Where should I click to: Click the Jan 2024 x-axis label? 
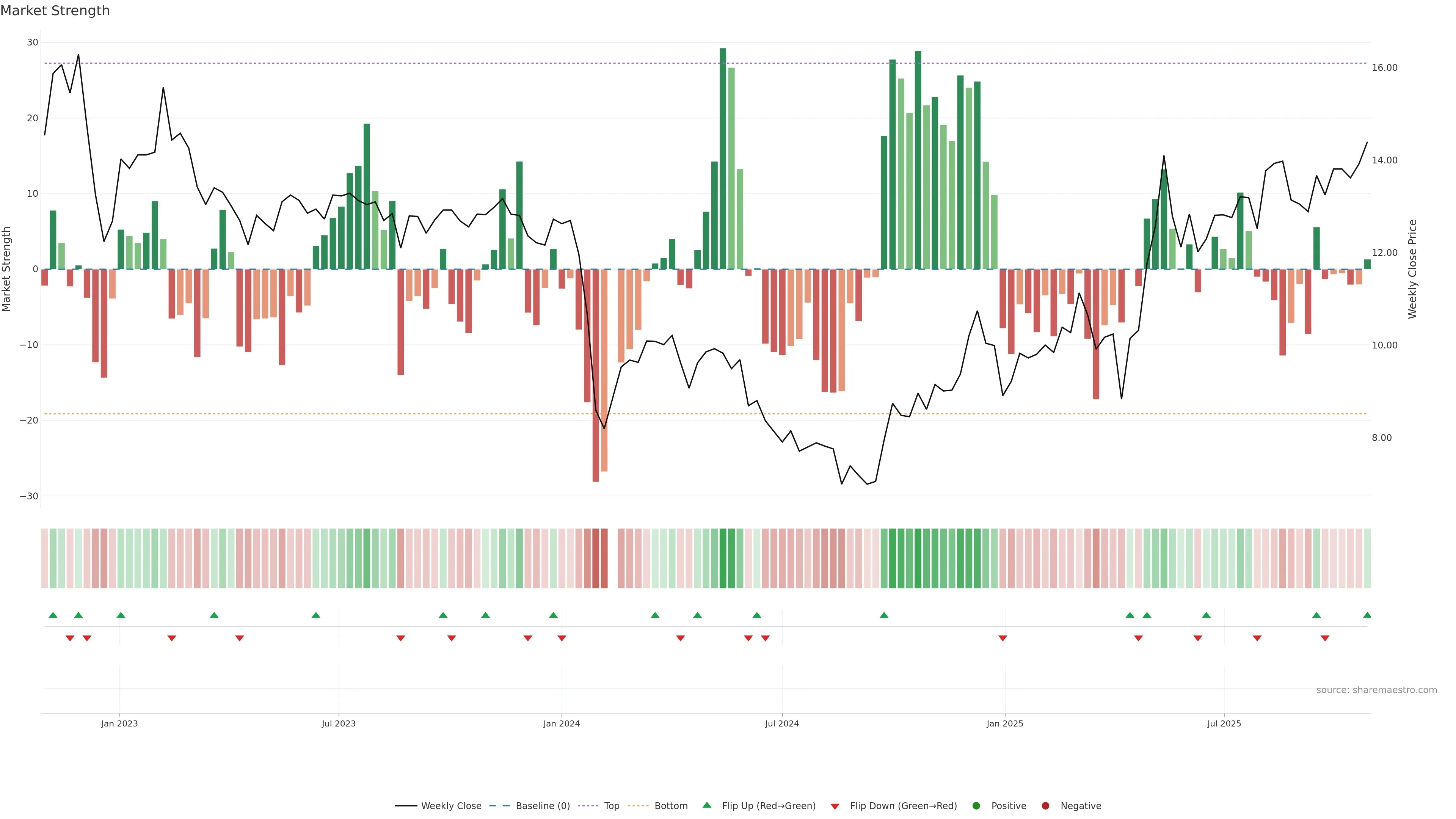coord(561,723)
